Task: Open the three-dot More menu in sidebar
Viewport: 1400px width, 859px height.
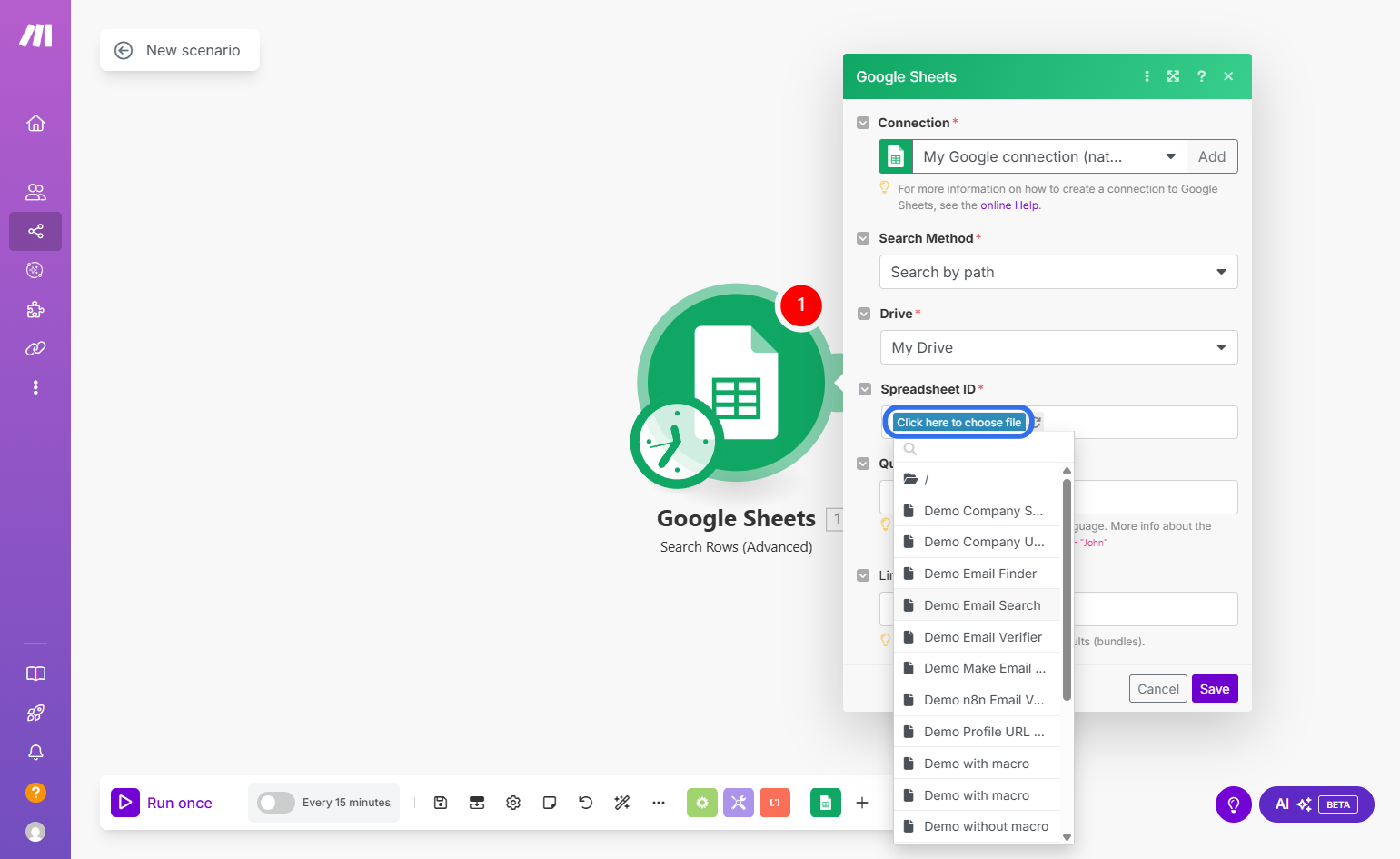Action: coord(35,387)
